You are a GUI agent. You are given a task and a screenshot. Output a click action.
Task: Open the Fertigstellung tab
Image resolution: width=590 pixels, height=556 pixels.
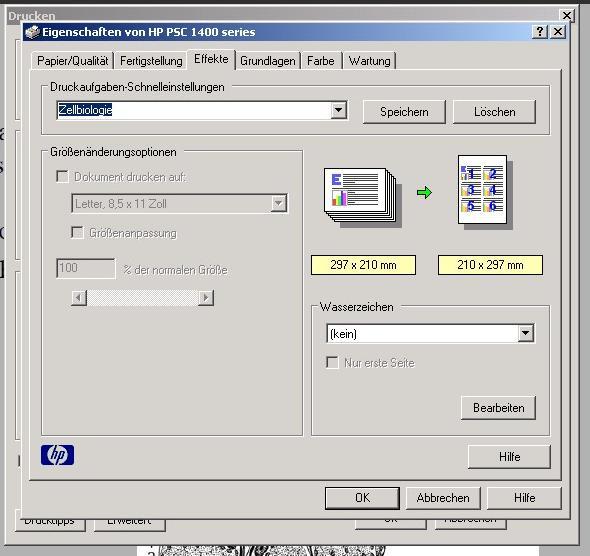[151, 61]
